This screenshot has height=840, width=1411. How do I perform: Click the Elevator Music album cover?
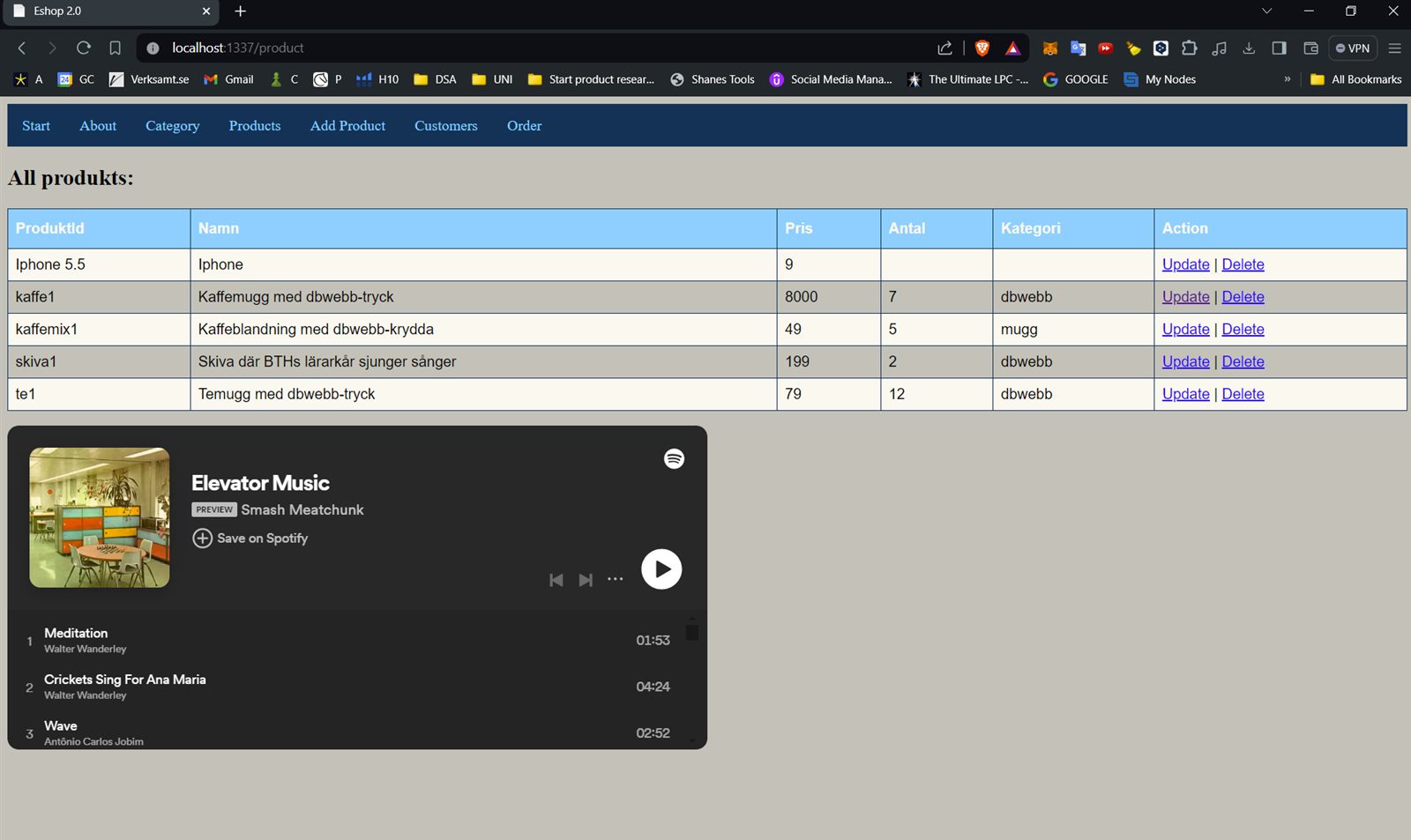coord(100,517)
